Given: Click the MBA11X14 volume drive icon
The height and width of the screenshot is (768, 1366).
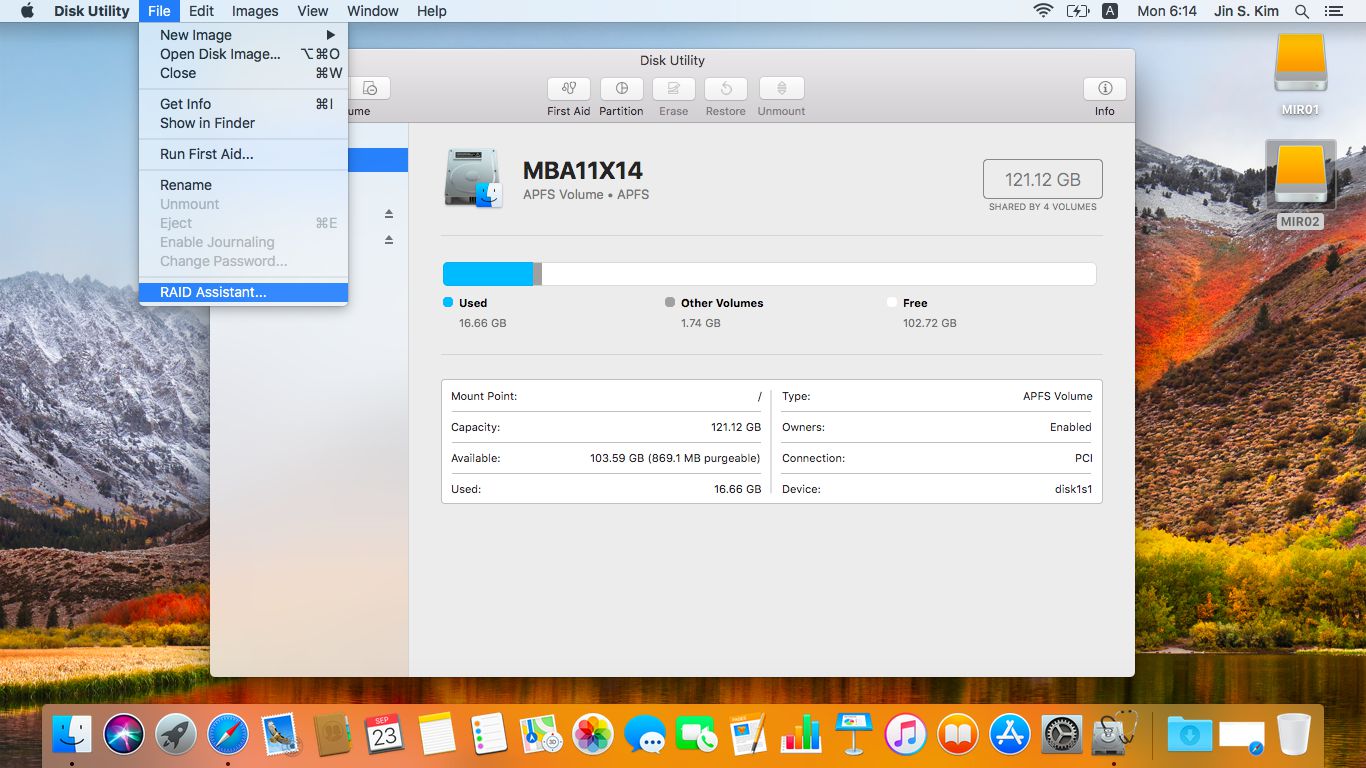Looking at the screenshot, I should tap(473, 178).
